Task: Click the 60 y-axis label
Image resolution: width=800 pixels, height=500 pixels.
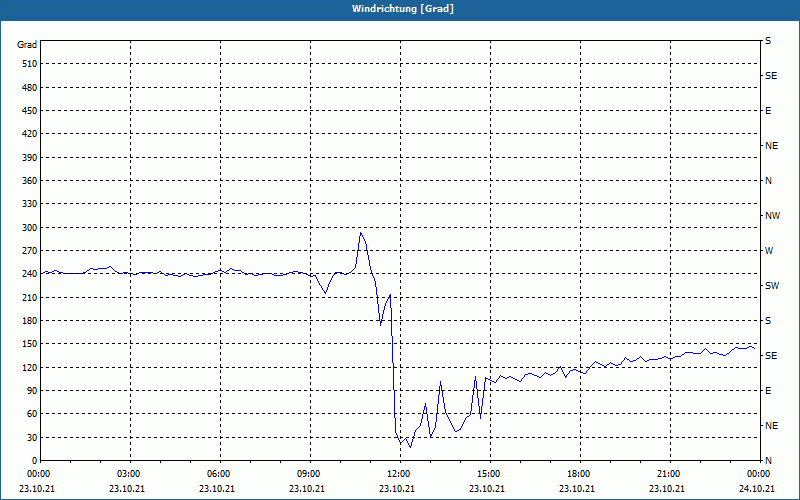Action: (x=32, y=414)
